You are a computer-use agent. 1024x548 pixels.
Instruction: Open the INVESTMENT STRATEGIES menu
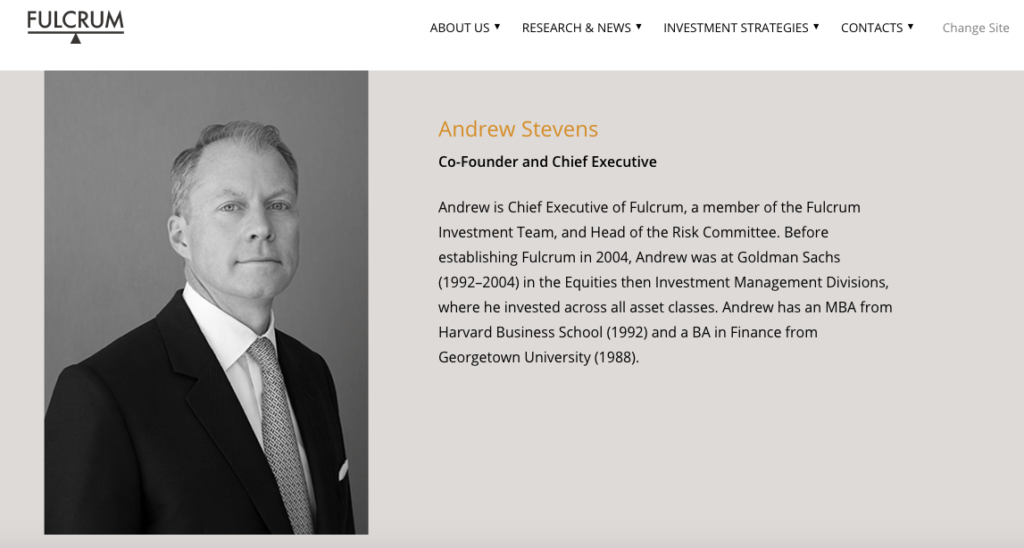pyautogui.click(x=735, y=28)
